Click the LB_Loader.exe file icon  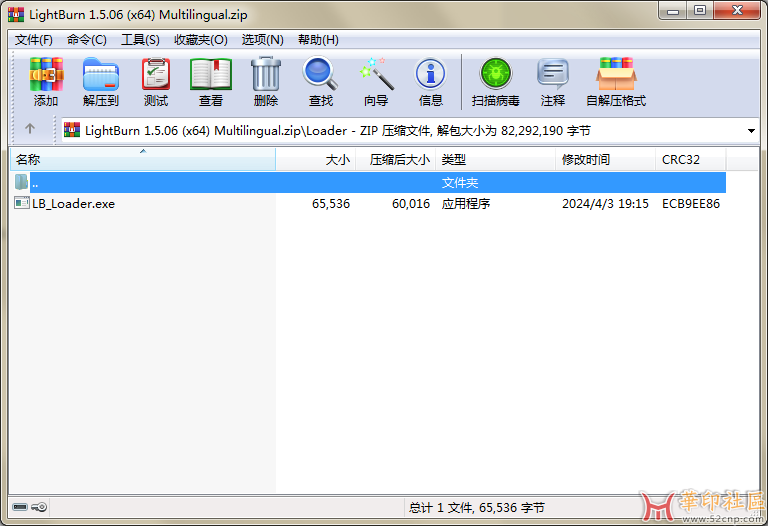22,203
